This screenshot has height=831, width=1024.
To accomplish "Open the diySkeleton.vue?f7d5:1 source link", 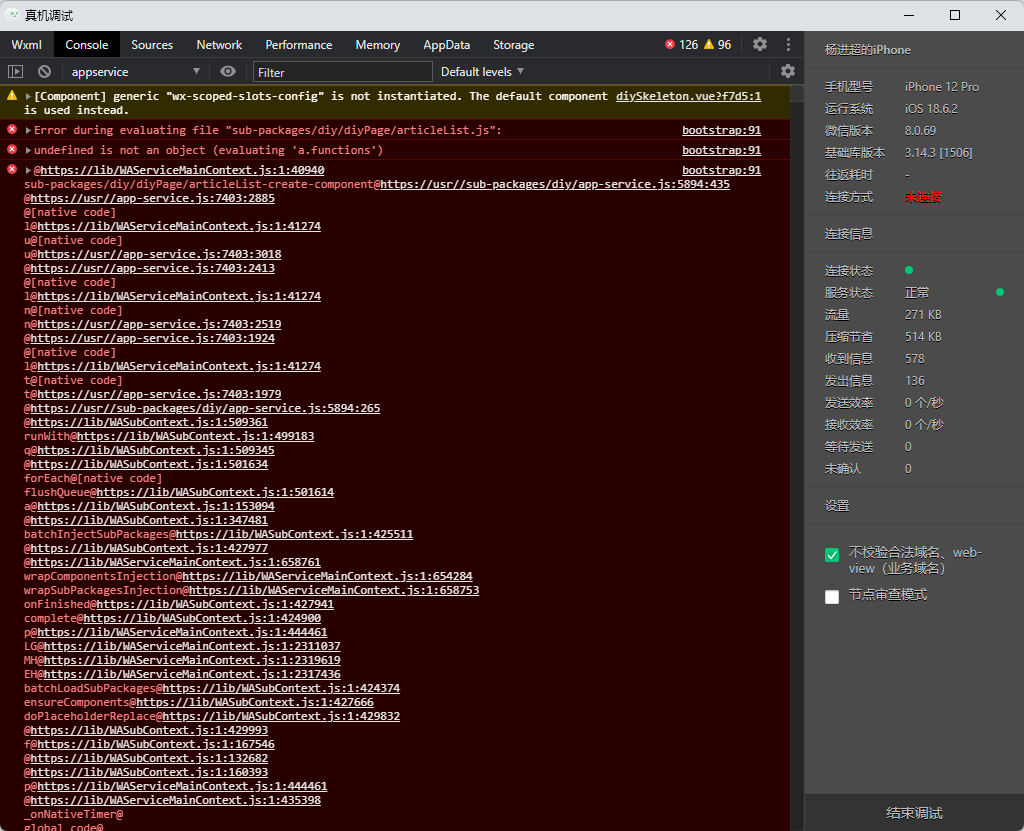I will click(688, 96).
